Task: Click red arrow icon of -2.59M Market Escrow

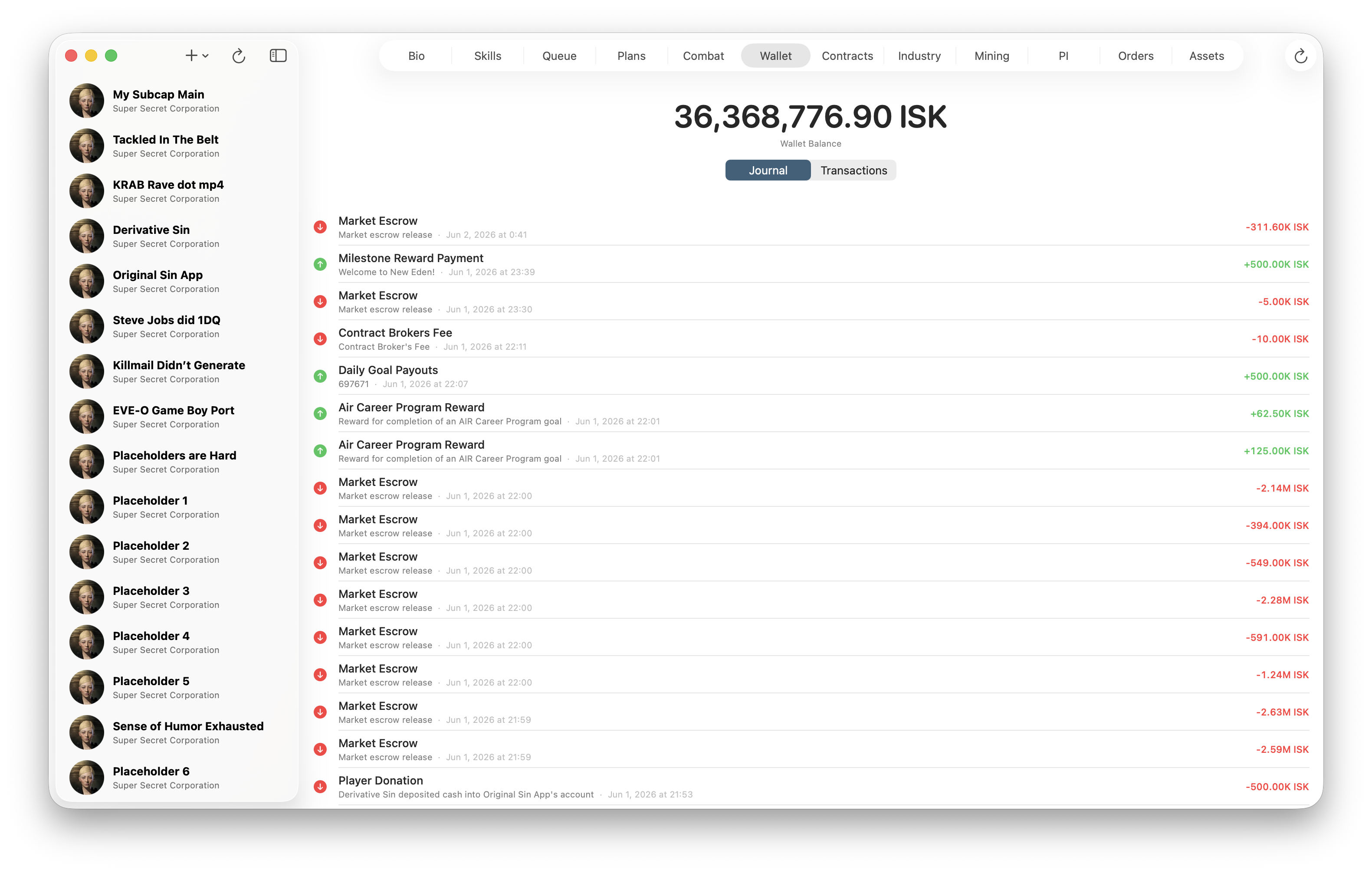Action: (320, 749)
